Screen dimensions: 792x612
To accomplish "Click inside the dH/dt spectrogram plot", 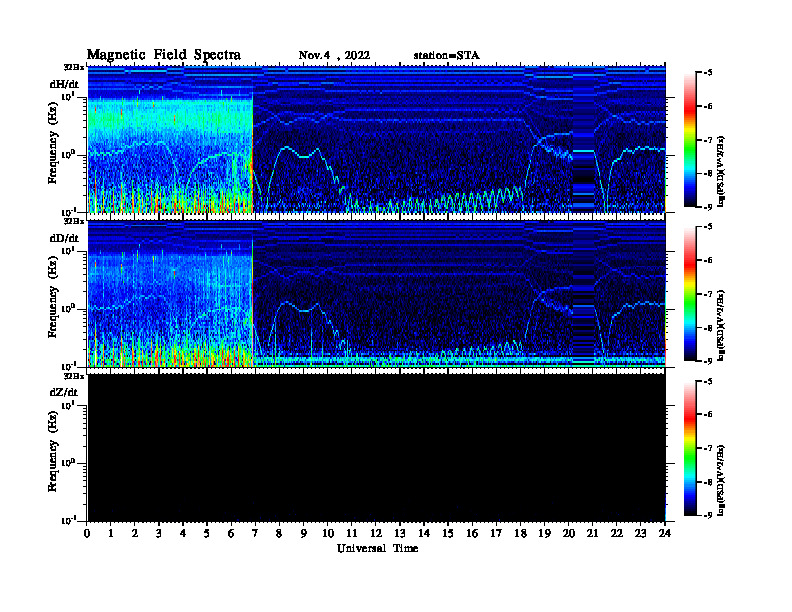I will tap(377, 139).
